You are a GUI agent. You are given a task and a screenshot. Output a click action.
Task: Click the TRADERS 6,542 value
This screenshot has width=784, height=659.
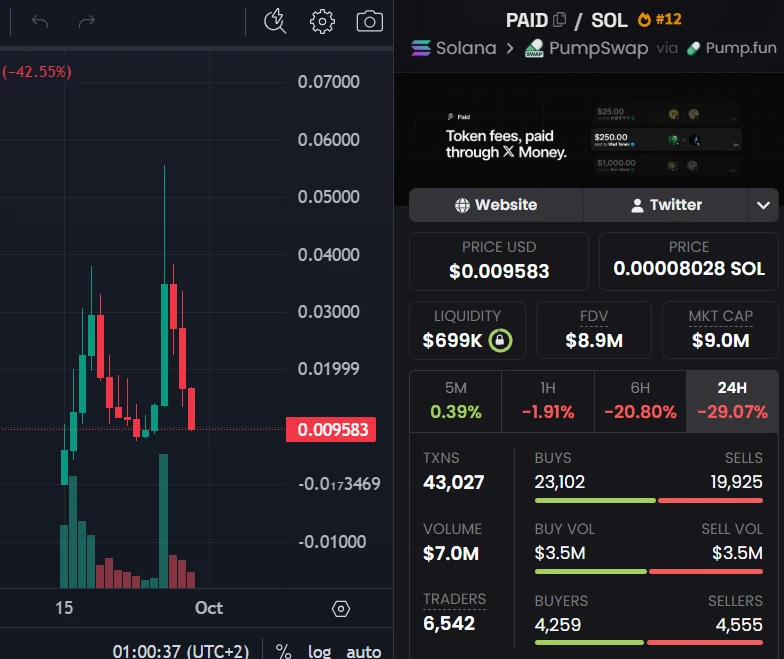coord(449,624)
